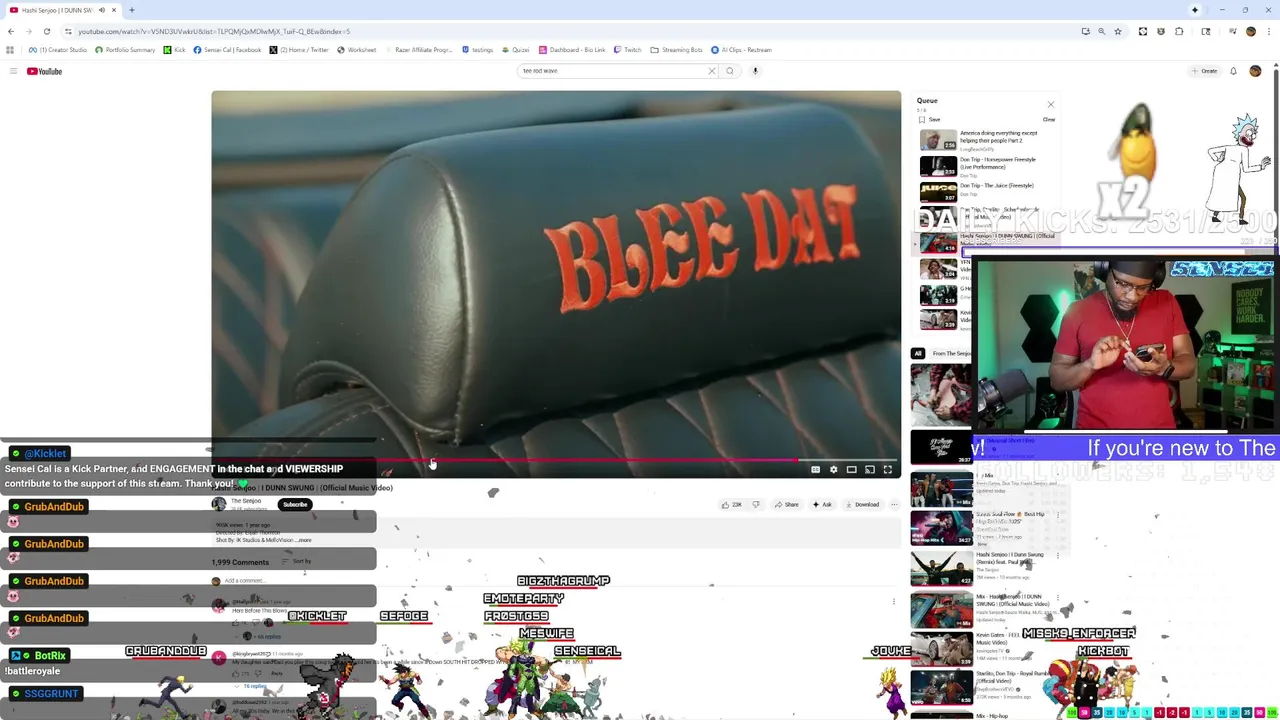Viewport: 1280px width, 720px height.
Task: Play America doing everything except queue item
Action: point(985,141)
